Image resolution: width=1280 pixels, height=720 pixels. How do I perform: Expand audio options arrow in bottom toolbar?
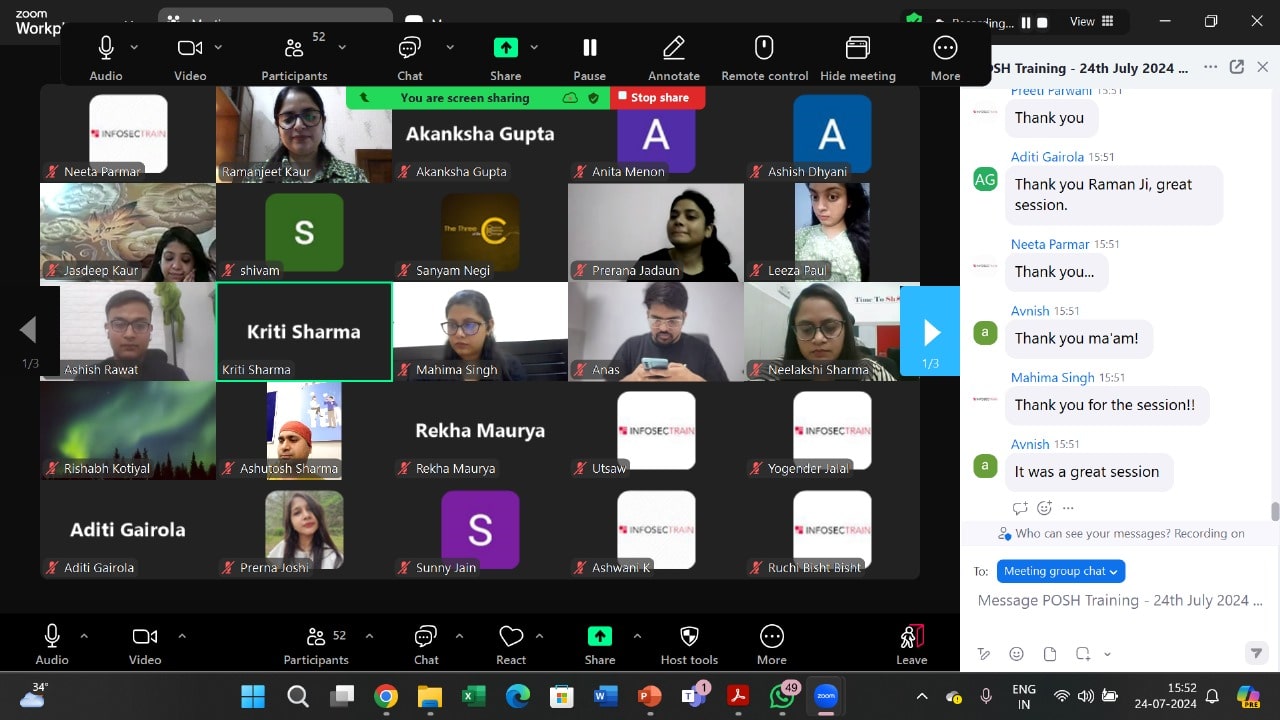(x=84, y=636)
